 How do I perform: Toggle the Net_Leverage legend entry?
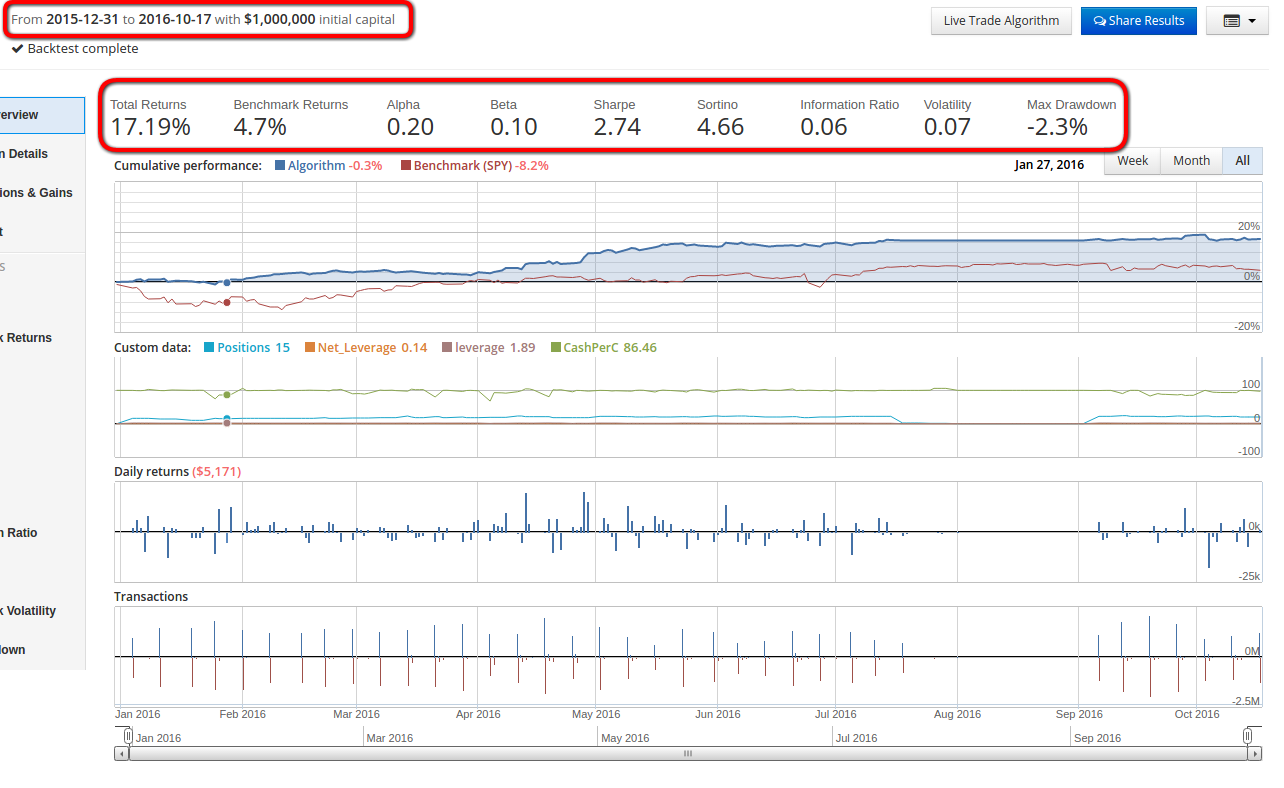coord(366,348)
